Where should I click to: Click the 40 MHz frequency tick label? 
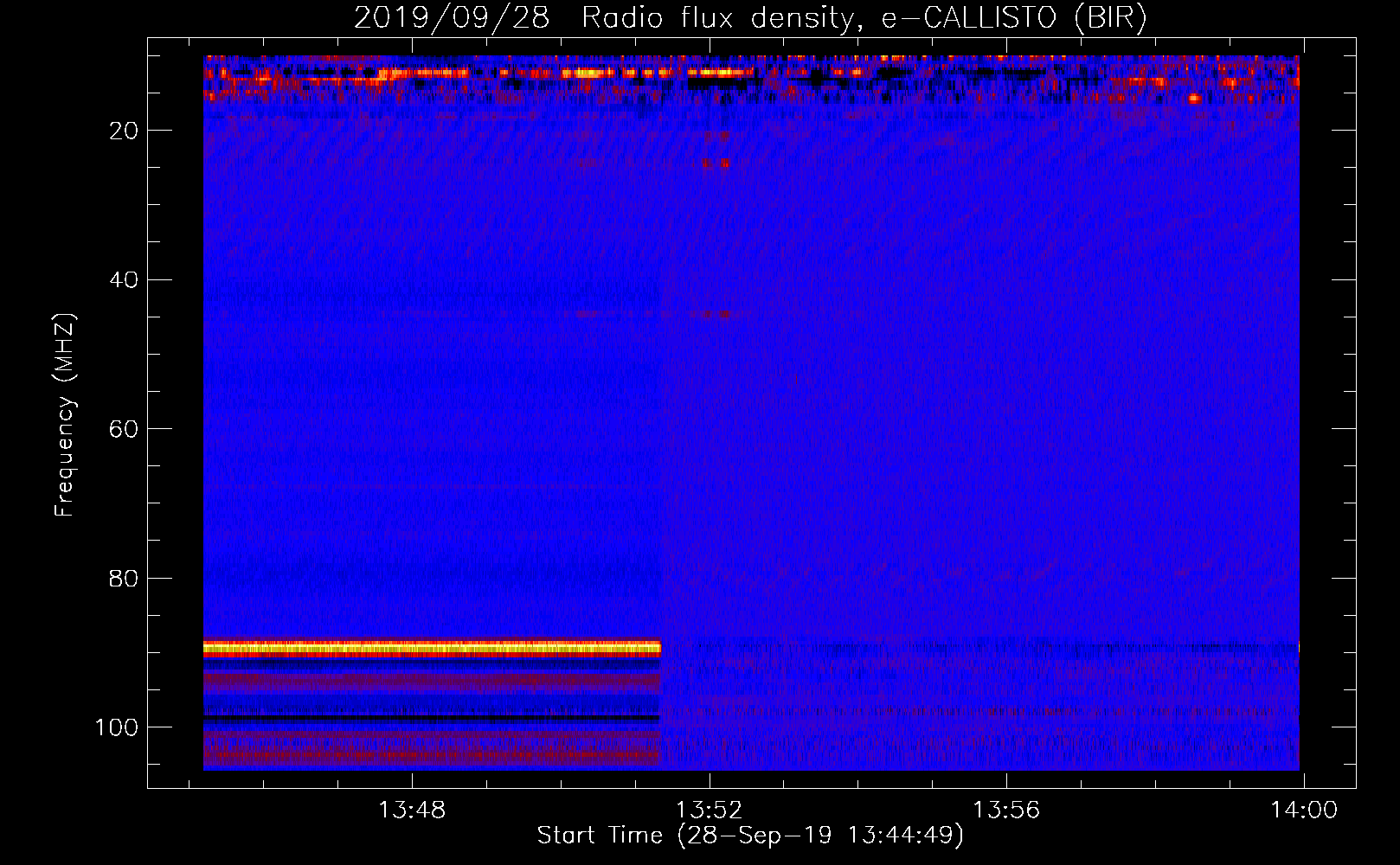coord(124,280)
